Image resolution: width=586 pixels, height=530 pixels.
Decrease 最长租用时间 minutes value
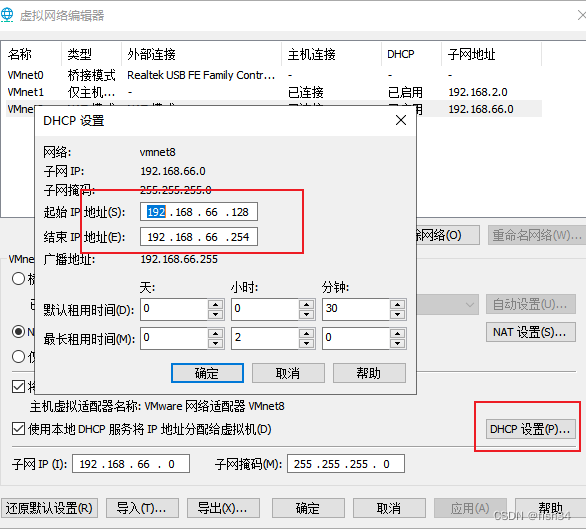pyautogui.click(x=398, y=343)
